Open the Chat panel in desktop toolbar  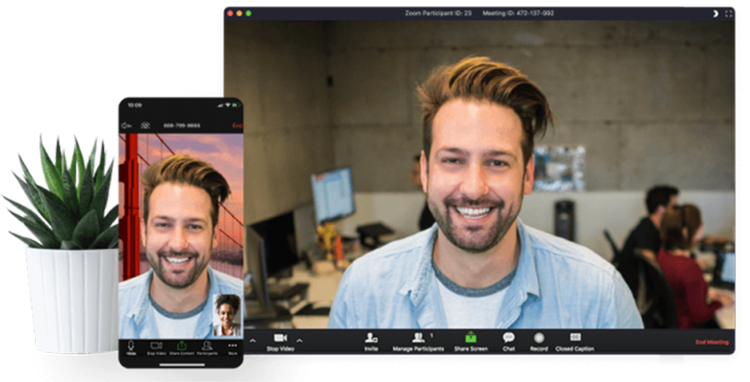[x=508, y=342]
